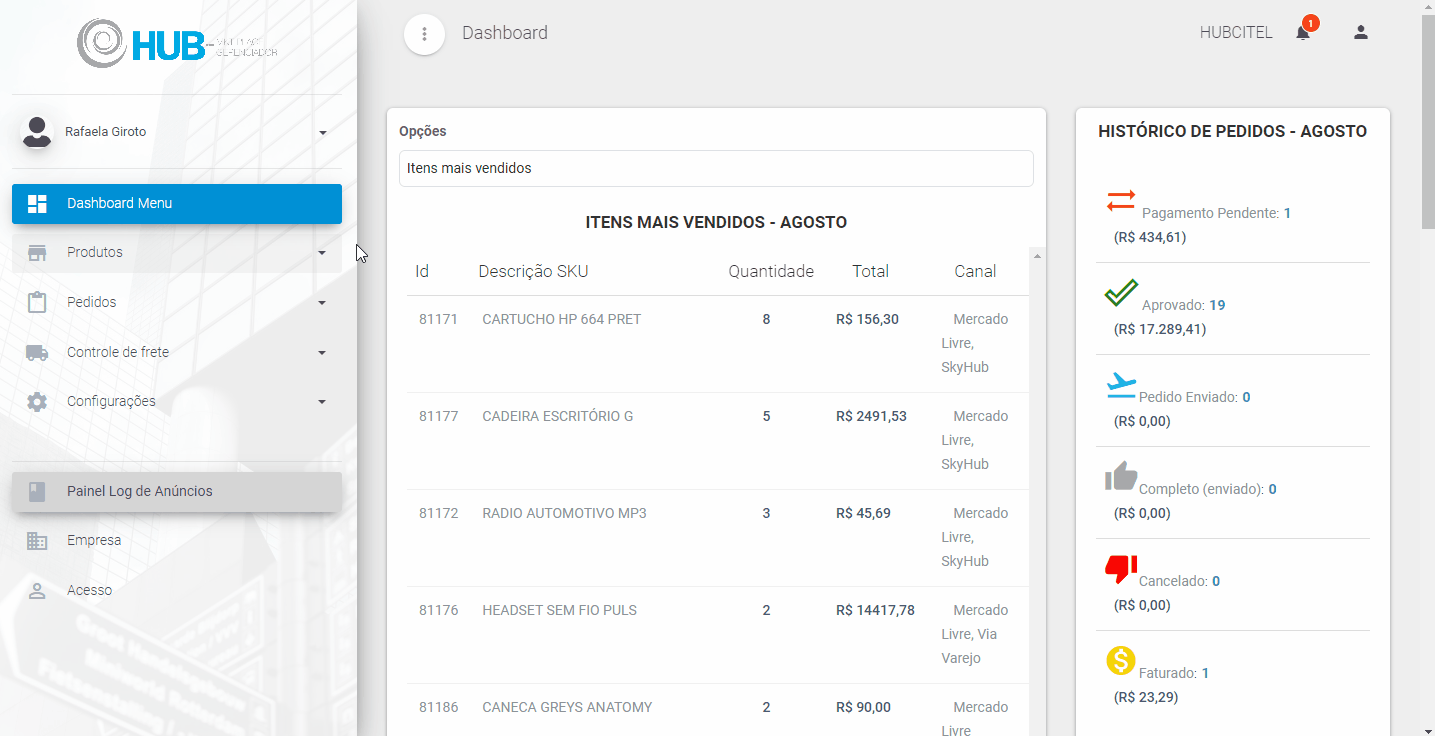Expand the Controle de frete menu
1435x736 pixels.
[x=177, y=352]
